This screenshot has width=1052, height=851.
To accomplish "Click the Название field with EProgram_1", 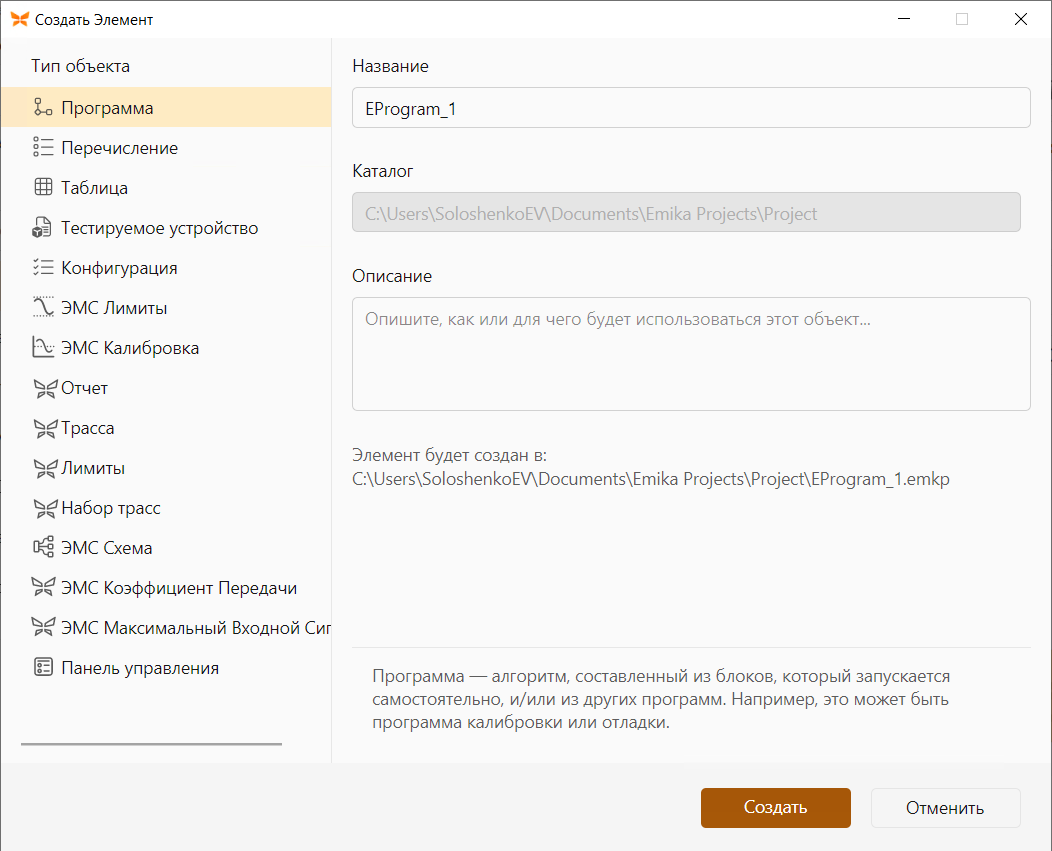I will click(x=691, y=107).
